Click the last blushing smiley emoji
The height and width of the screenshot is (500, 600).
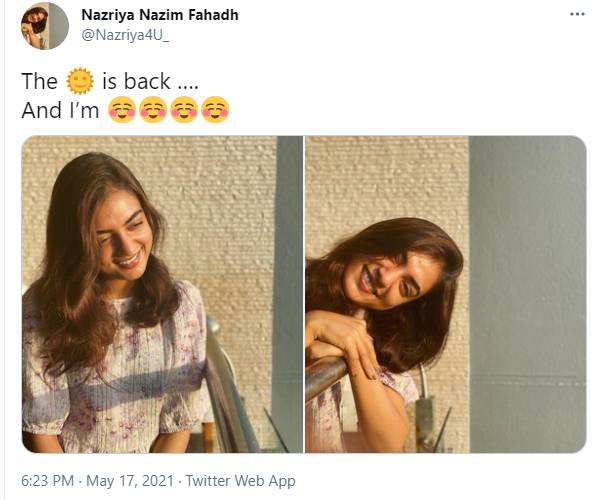215,110
